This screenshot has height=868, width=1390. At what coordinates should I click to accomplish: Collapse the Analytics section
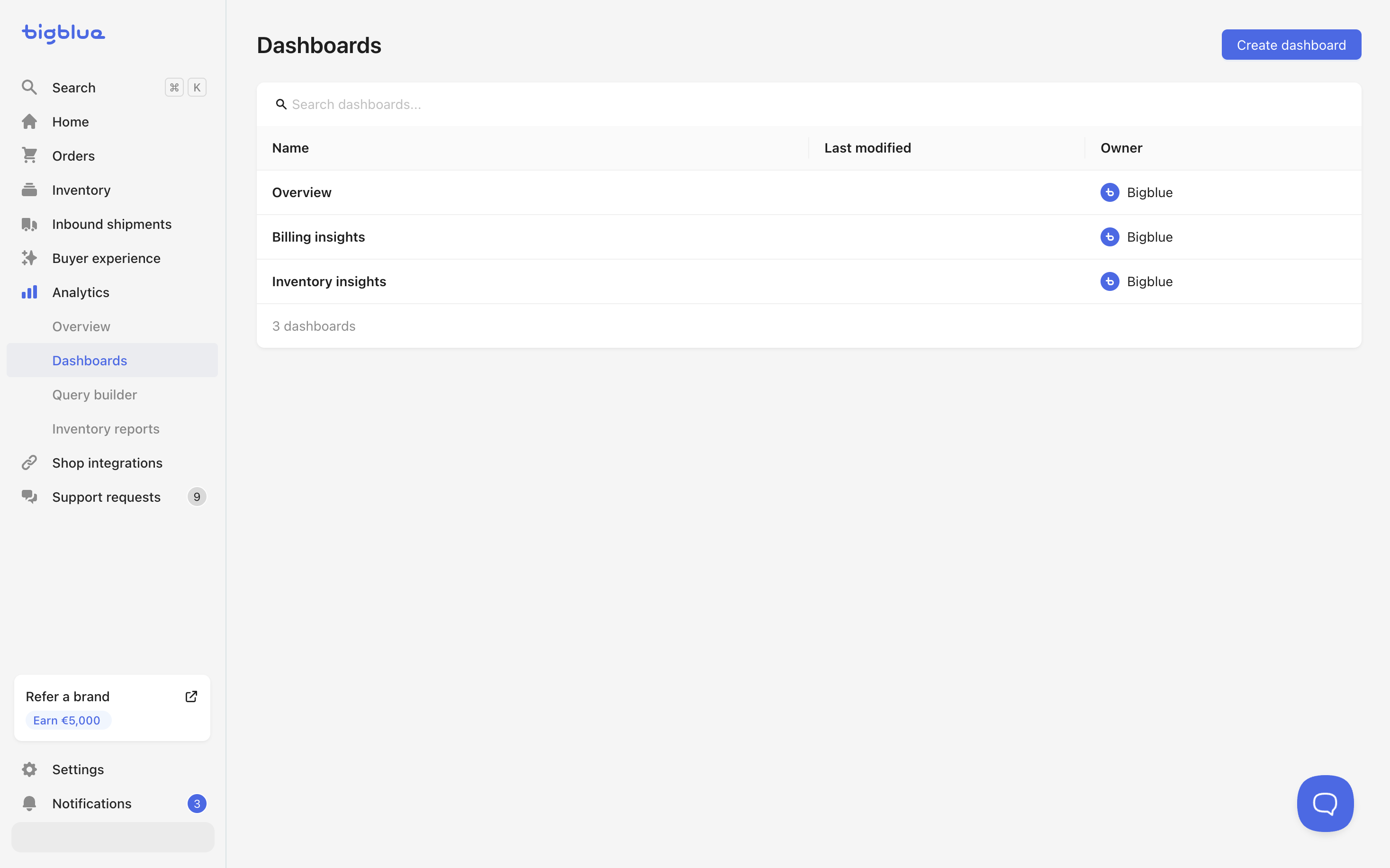(112, 292)
